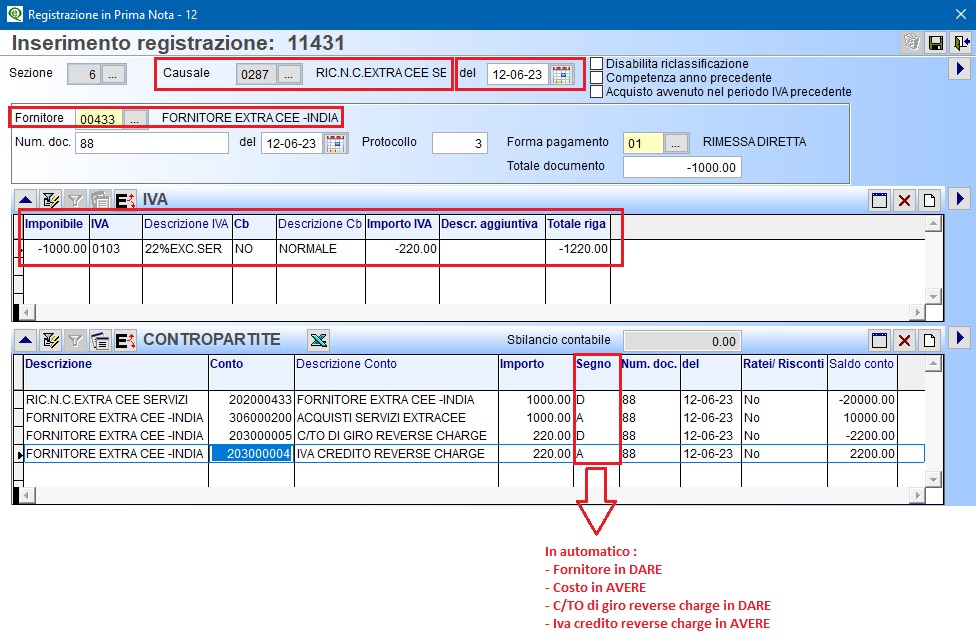Click the IVA 'E' sort arrows icon

(125, 200)
